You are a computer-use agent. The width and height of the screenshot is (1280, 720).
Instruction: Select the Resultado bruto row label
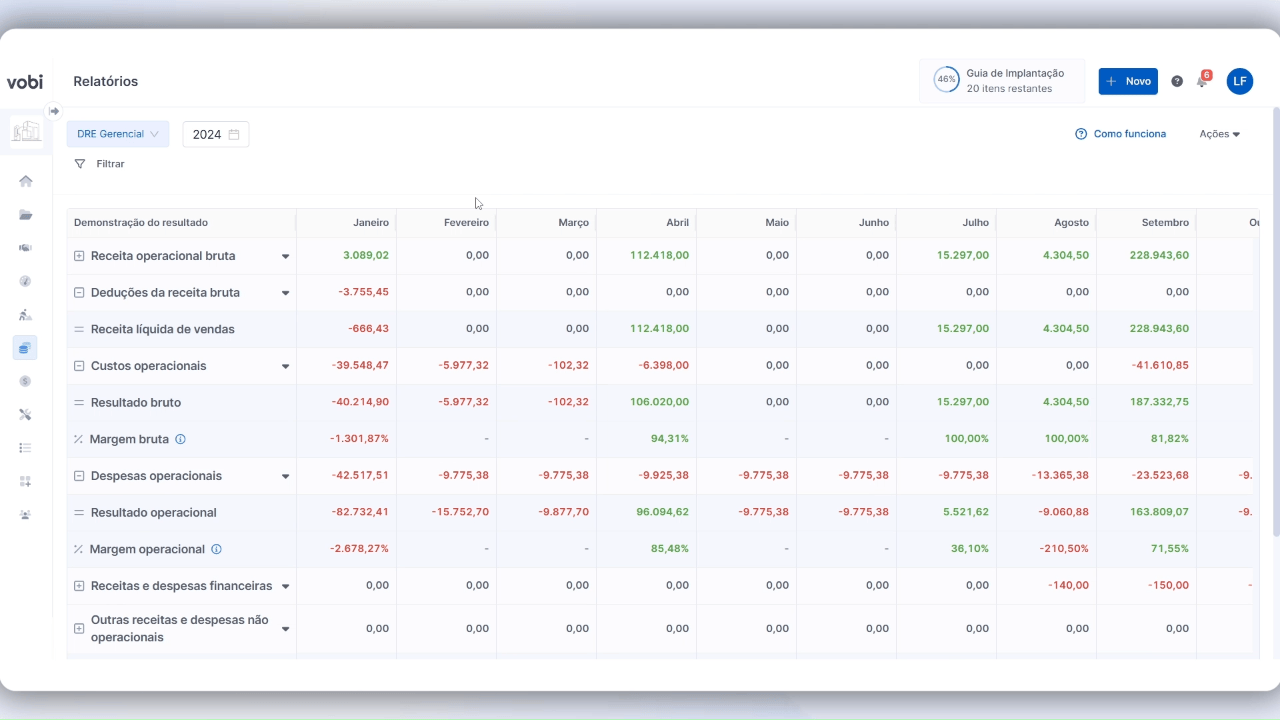pyautogui.click(x=136, y=402)
